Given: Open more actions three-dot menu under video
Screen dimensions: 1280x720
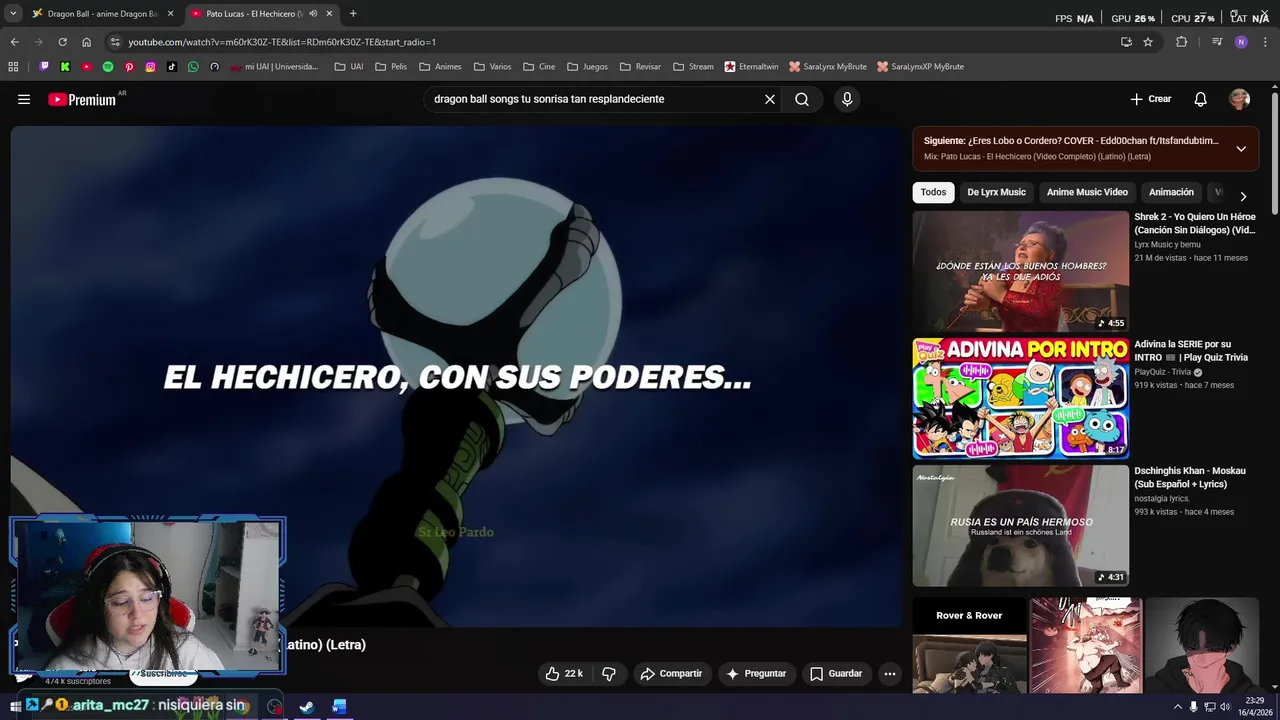Looking at the screenshot, I should click(890, 674).
